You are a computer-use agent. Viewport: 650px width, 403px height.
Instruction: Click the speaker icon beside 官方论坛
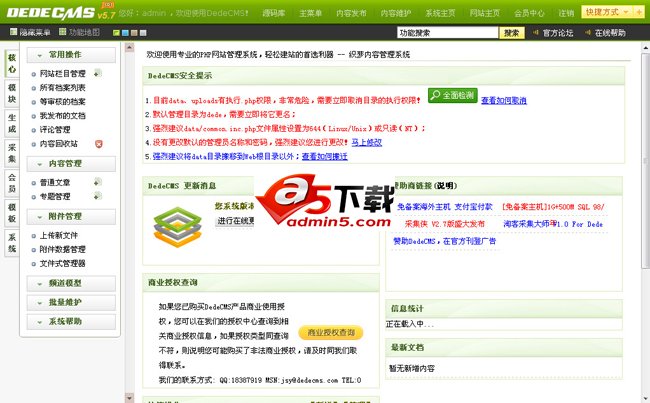pos(536,32)
